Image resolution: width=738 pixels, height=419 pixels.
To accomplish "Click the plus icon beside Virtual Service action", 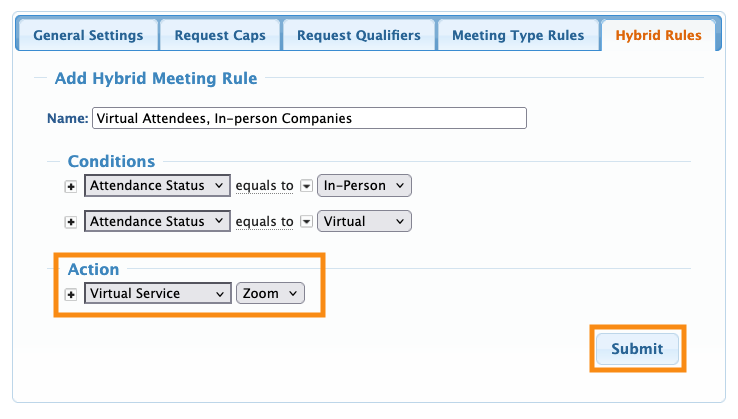I will [x=71, y=294].
